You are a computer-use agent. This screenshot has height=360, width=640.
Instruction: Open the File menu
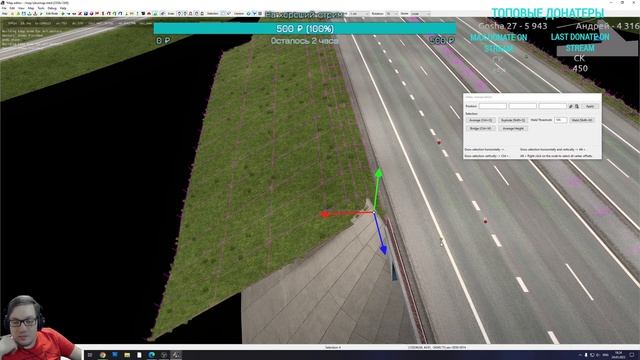tap(4, 8)
